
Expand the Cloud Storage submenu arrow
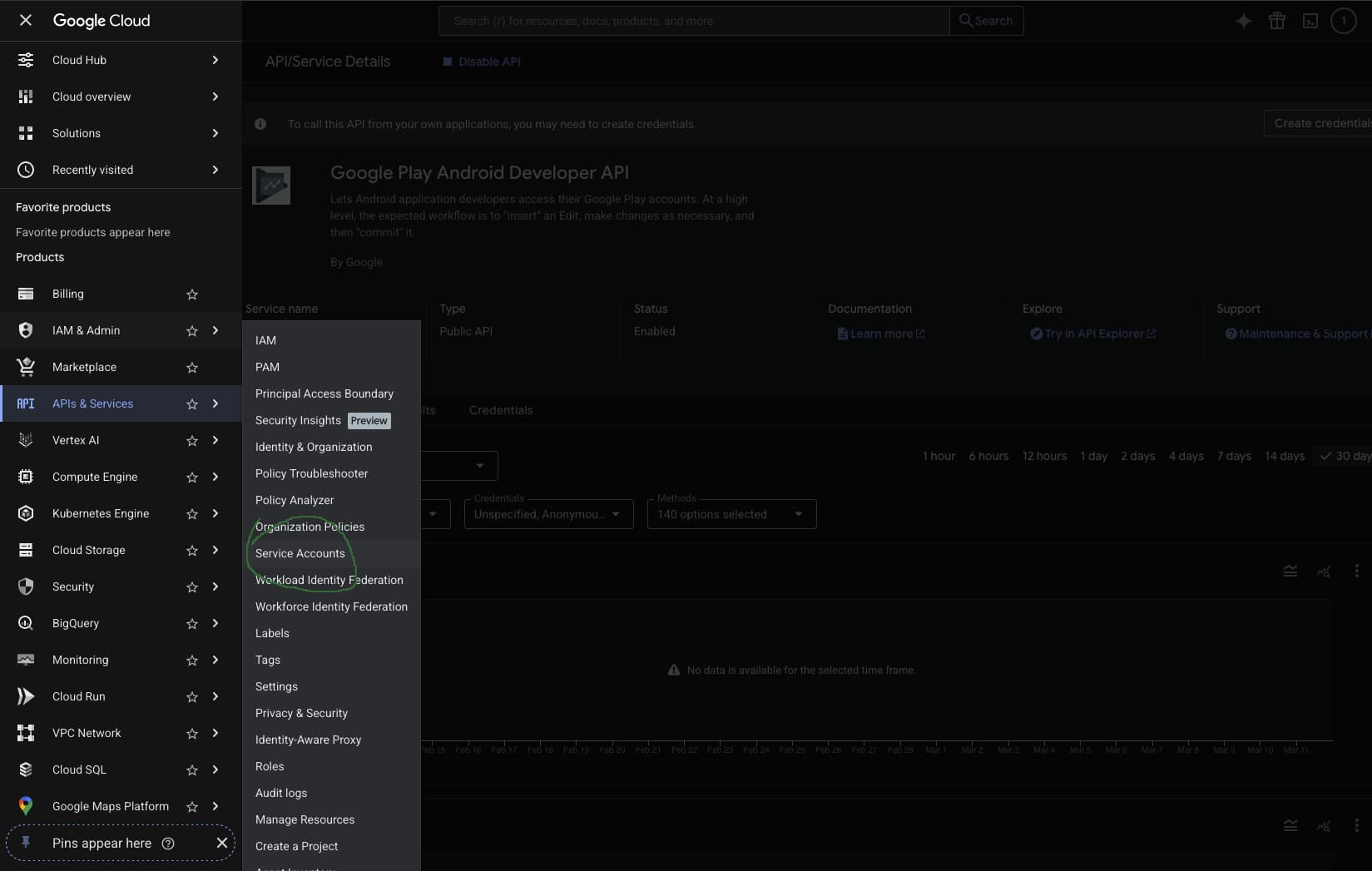tap(215, 550)
